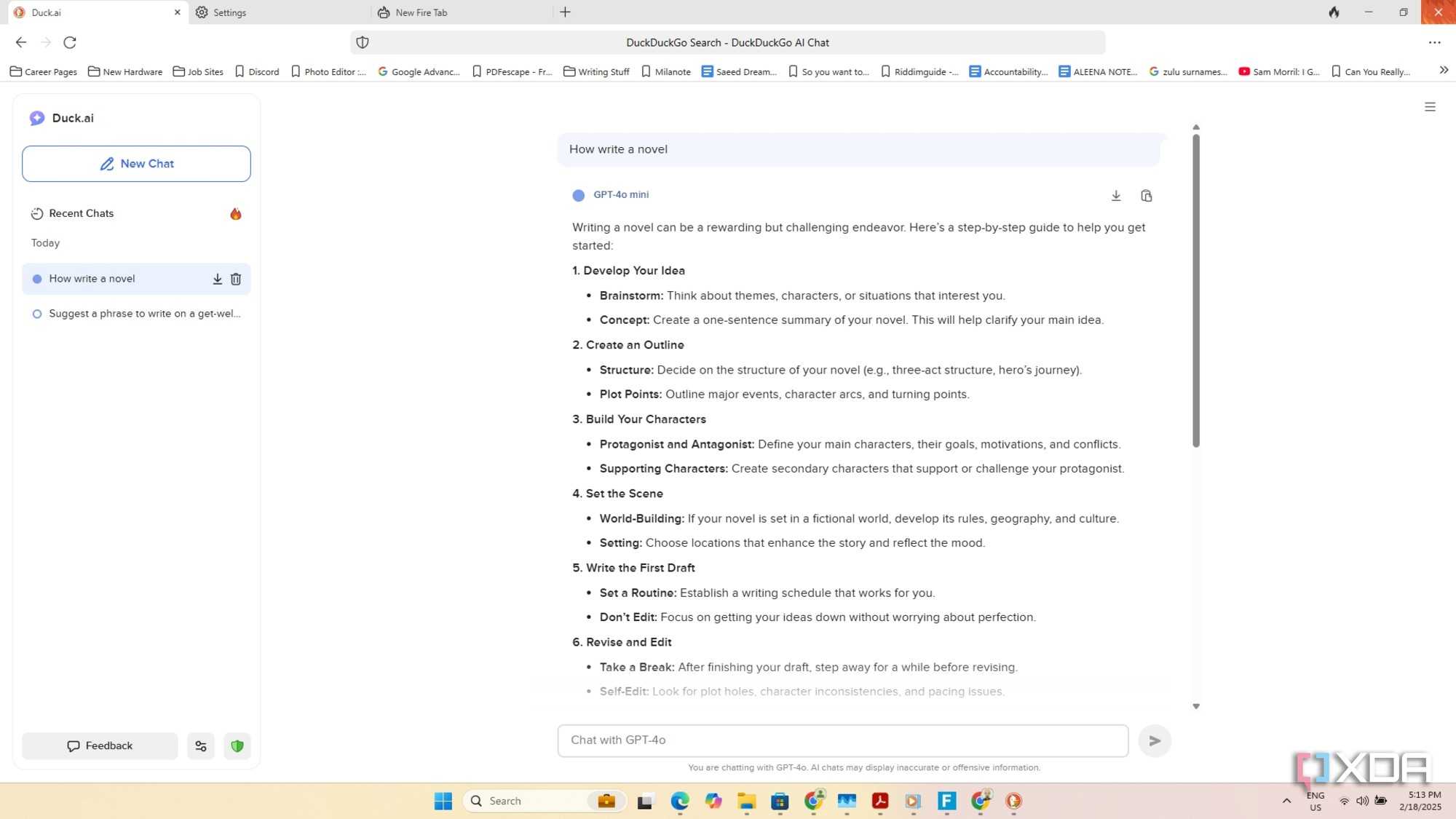The height and width of the screenshot is (819, 1456).
Task: Open Adobe Acrobat from the taskbar
Action: 880,801
